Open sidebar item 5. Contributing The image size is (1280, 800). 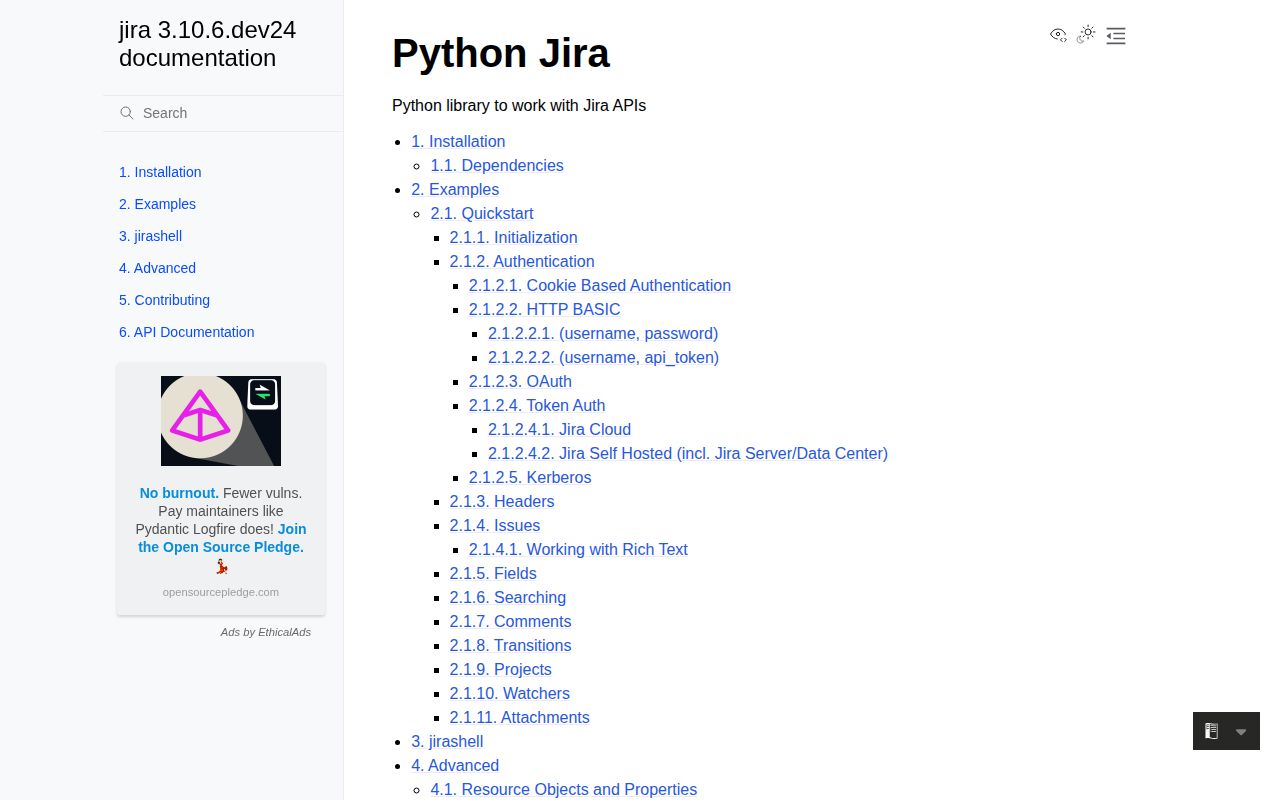(x=164, y=300)
